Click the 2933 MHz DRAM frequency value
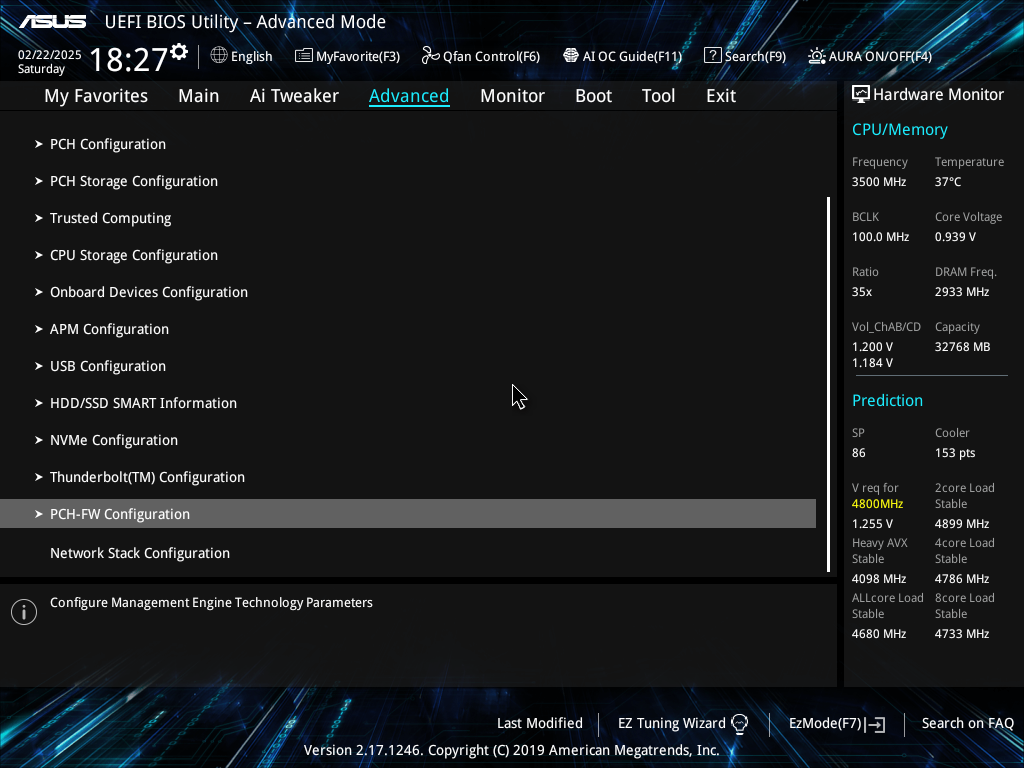The width and height of the screenshot is (1024, 768). [x=961, y=292]
